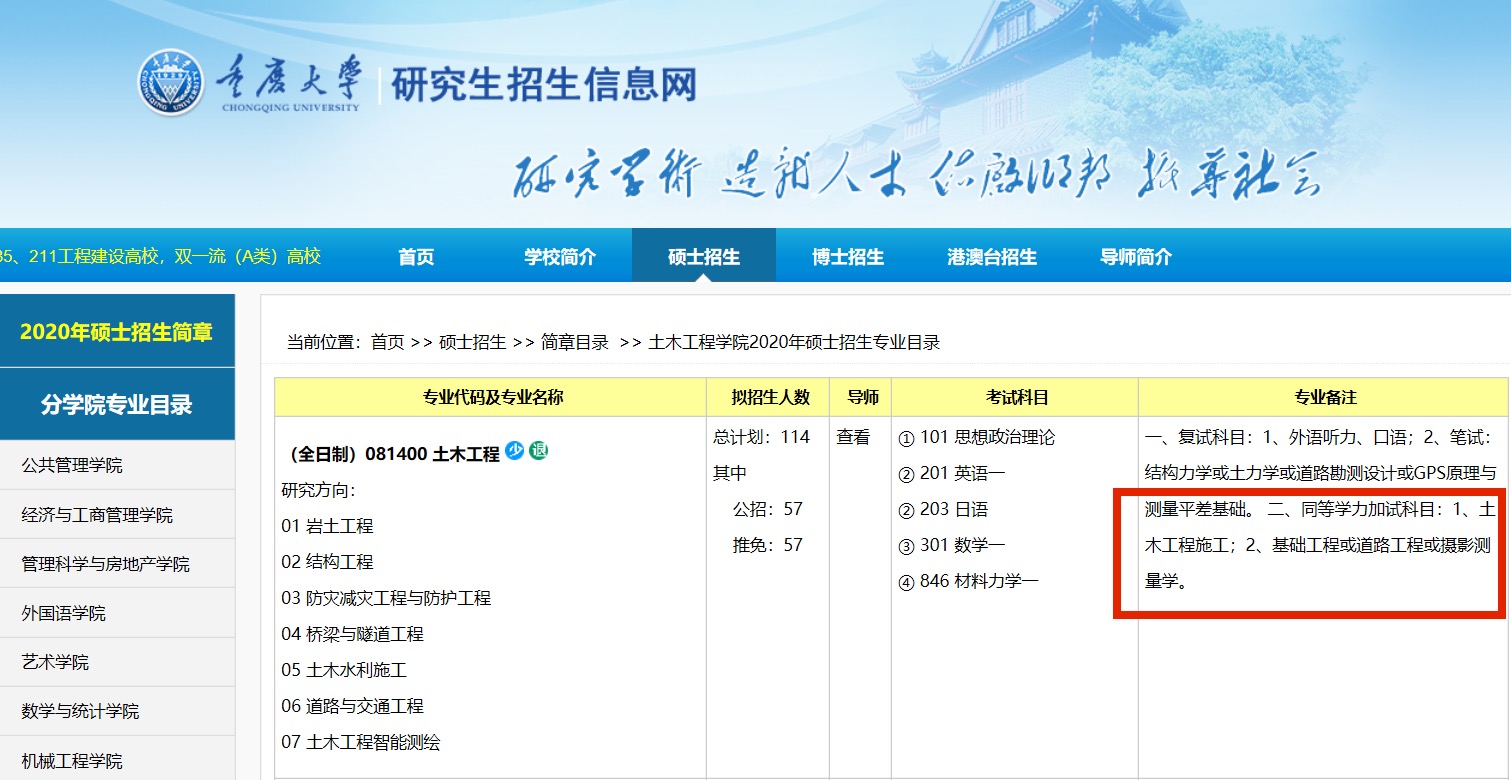Open the 导师简介 navigation tab
The height and width of the screenshot is (780, 1511).
[1136, 256]
